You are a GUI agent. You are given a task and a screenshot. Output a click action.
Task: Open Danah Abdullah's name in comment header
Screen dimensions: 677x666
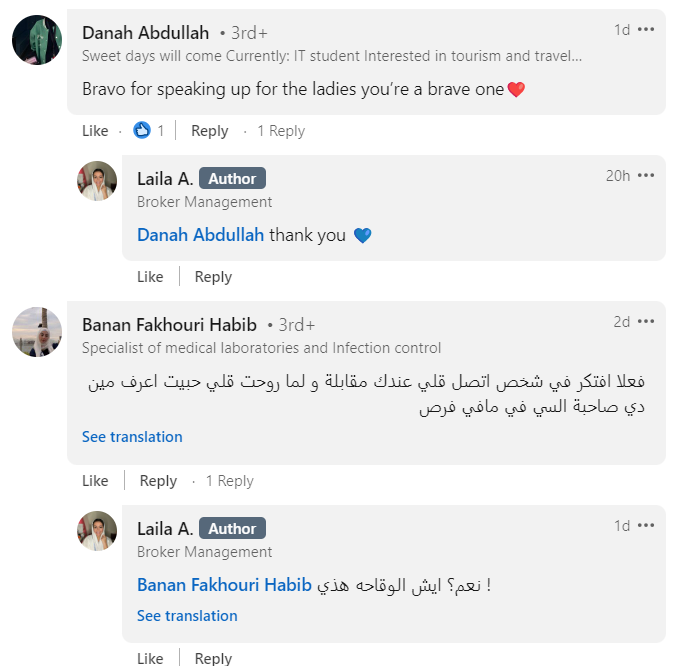(x=144, y=33)
